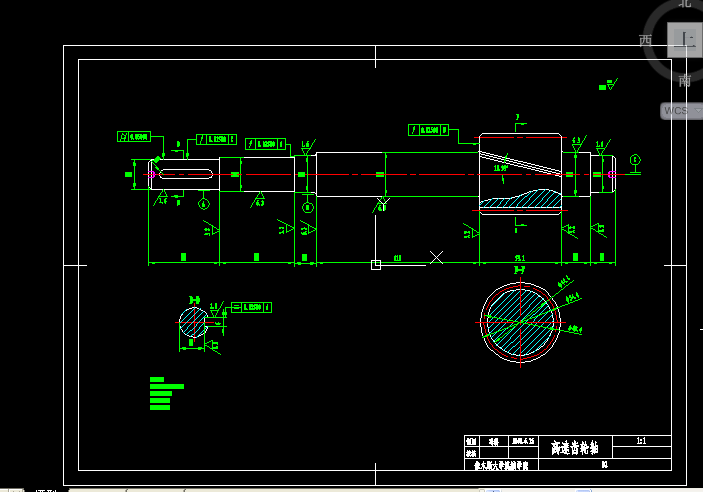Viewport: 703px width, 492px height.
Task: Select the North 北 compass direction
Action: tap(685, 3)
